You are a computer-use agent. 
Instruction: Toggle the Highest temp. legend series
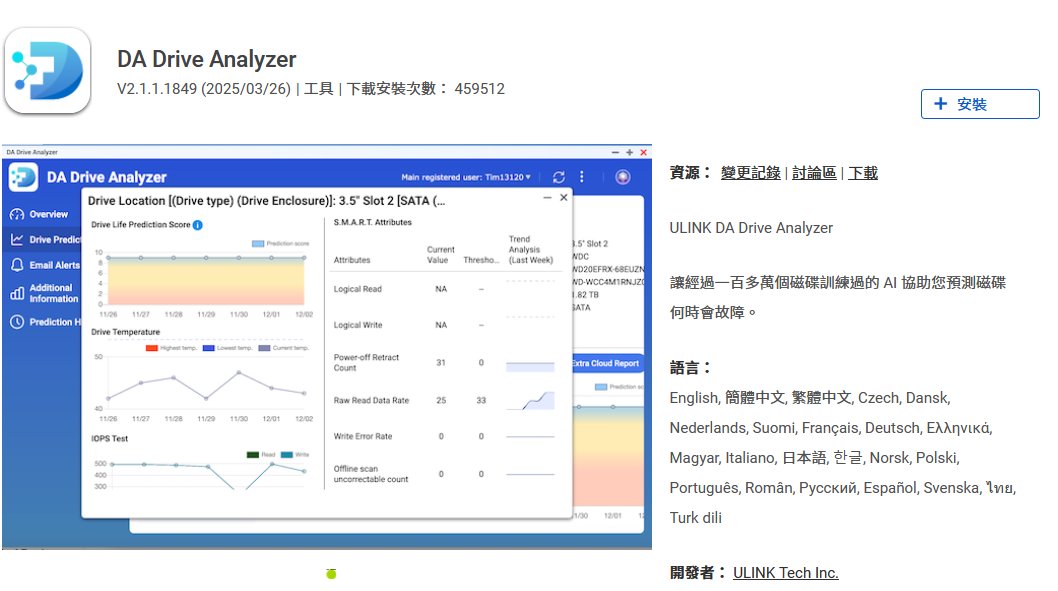172,348
